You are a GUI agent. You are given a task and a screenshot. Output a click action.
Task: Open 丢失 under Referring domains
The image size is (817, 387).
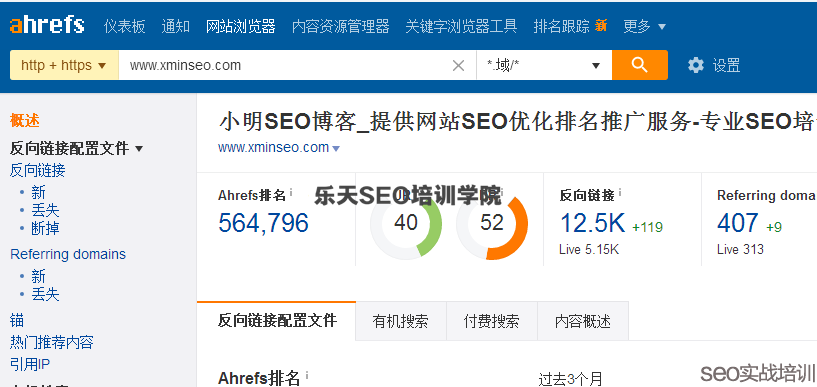[x=45, y=294]
